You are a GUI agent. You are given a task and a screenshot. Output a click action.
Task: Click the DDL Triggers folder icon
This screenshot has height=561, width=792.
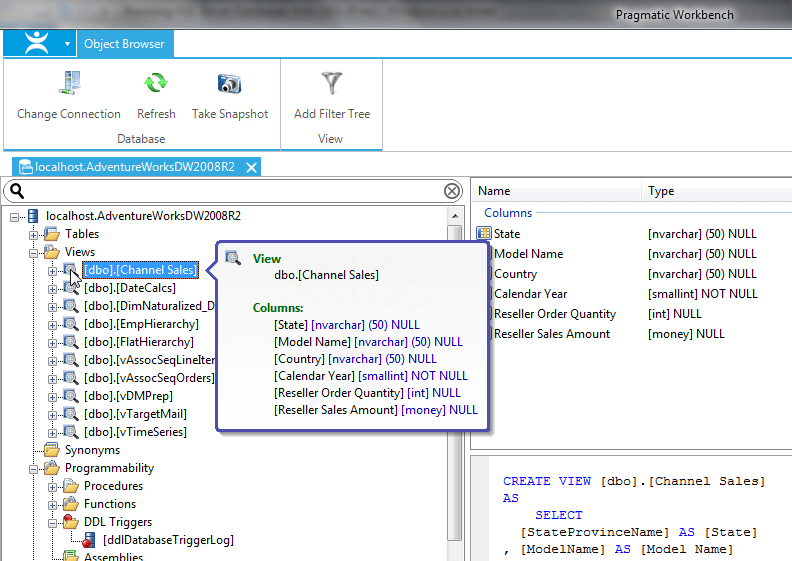(71, 522)
